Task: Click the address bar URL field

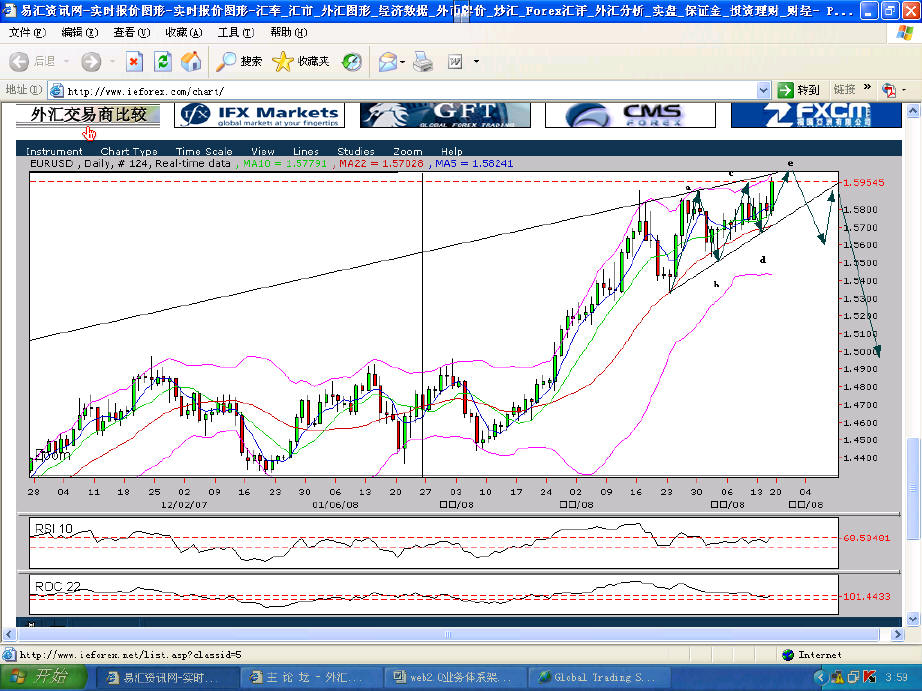Action: tap(410, 91)
